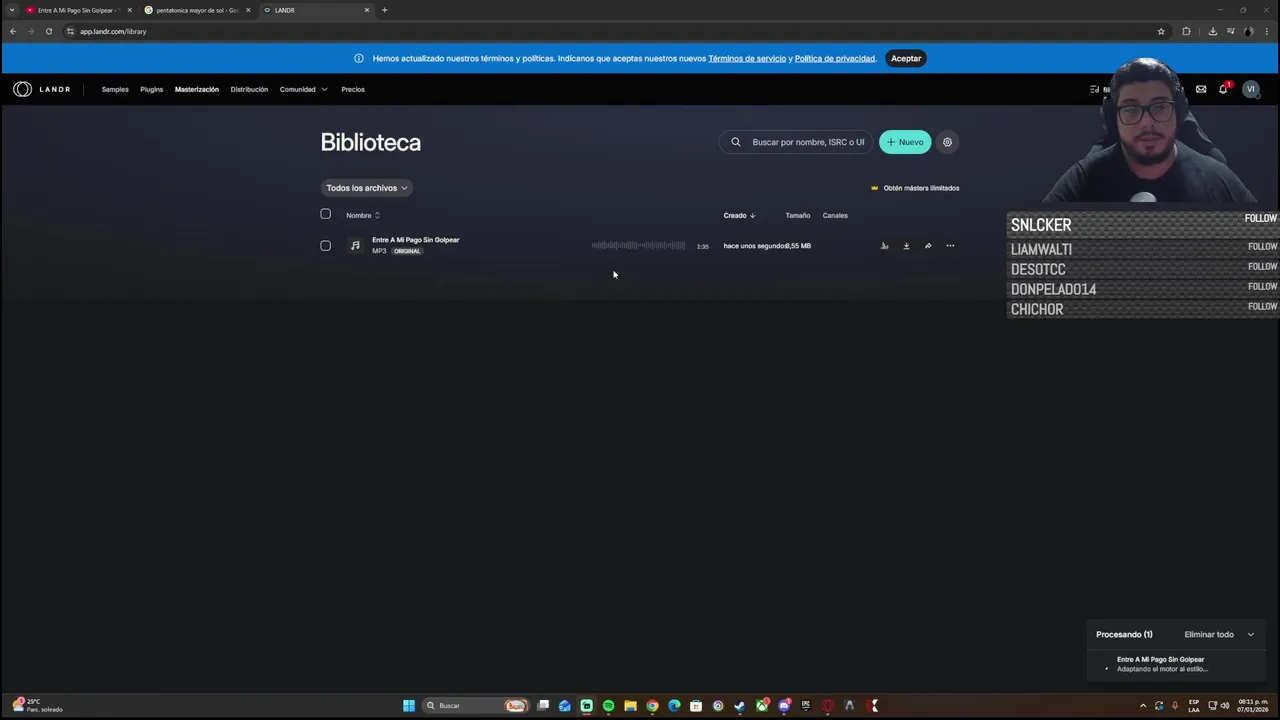Click the Nuevo button
Screen dimensions: 1280x720
coord(905,142)
